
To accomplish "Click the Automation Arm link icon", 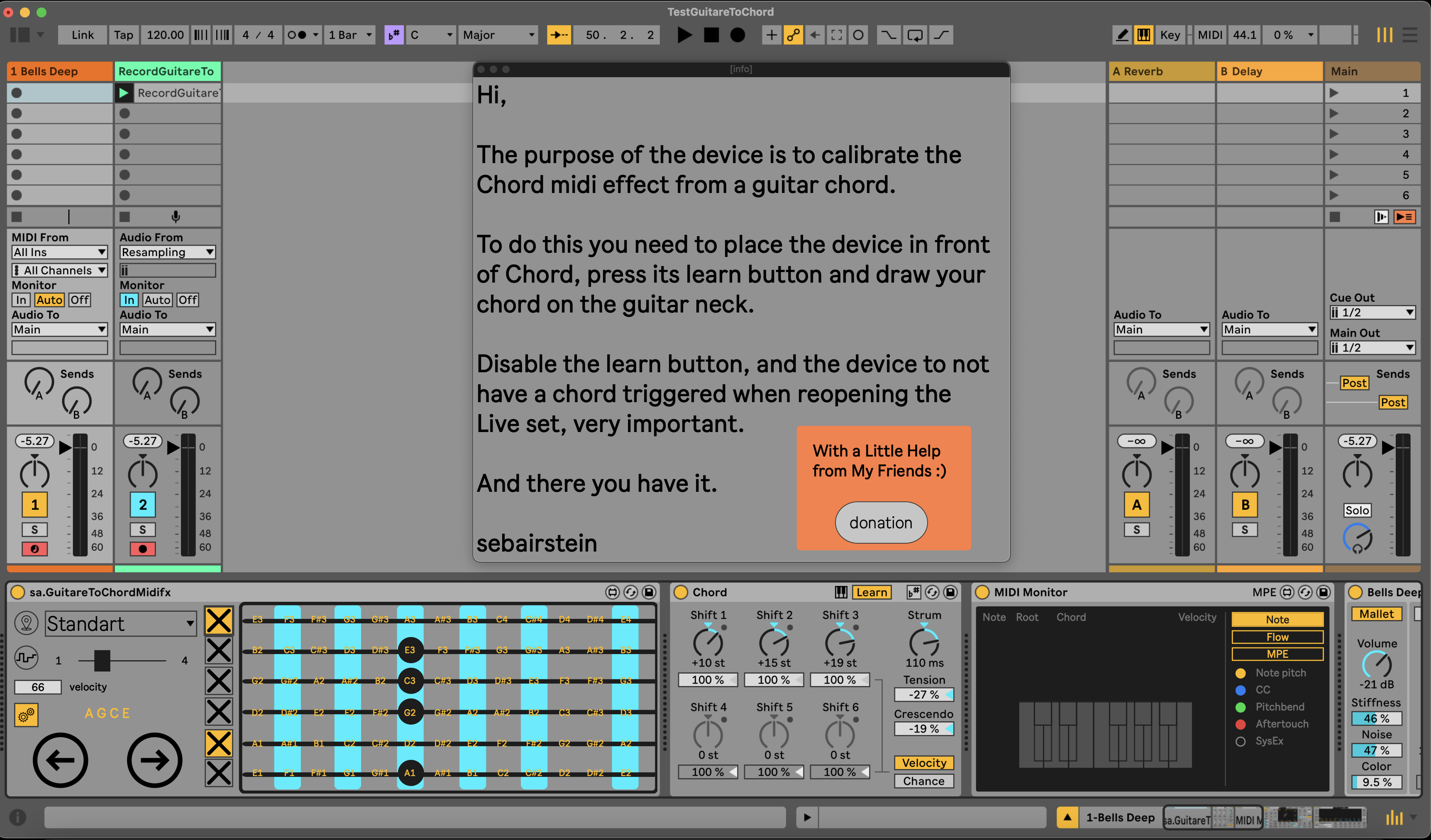I will coord(793,35).
